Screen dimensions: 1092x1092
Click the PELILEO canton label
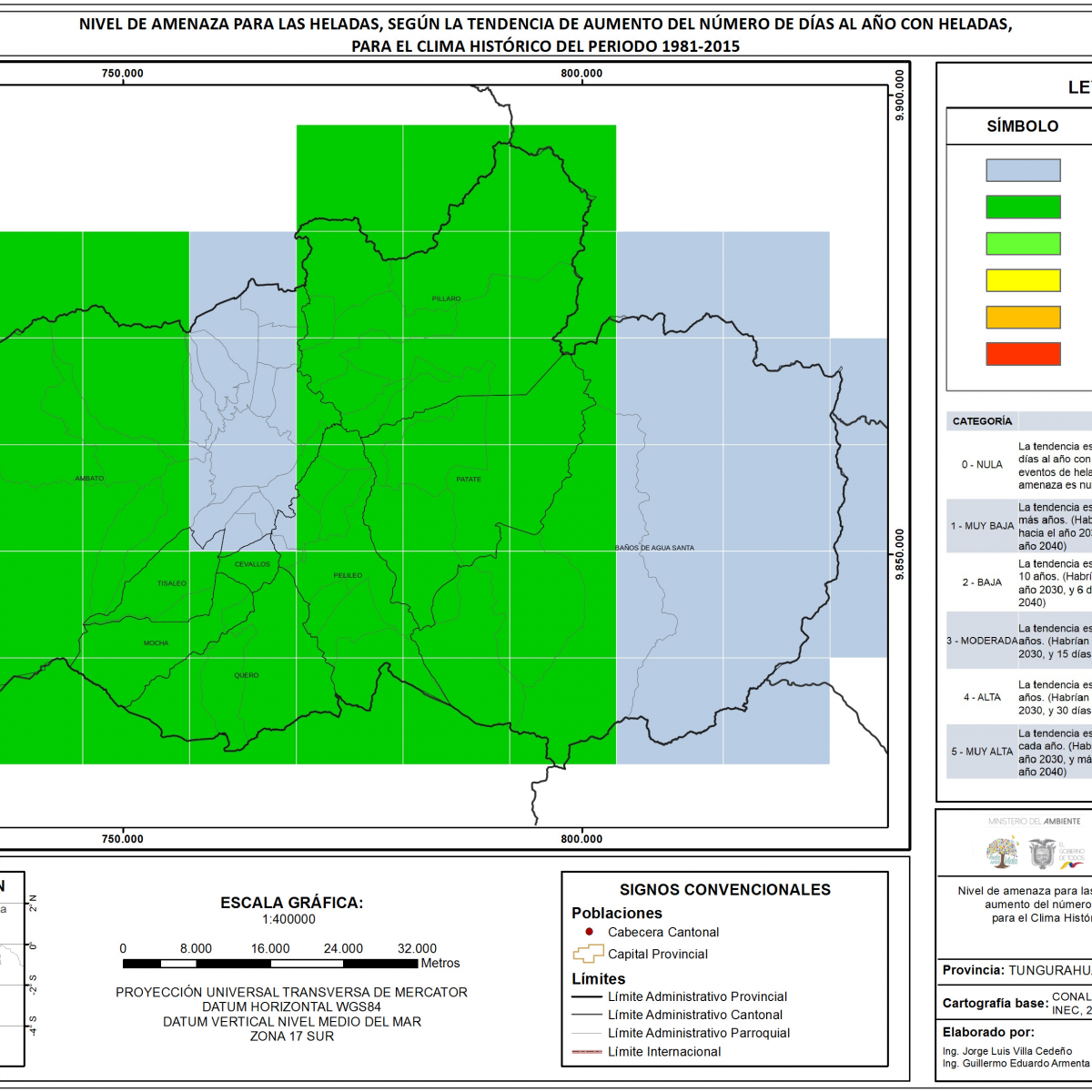click(x=348, y=575)
